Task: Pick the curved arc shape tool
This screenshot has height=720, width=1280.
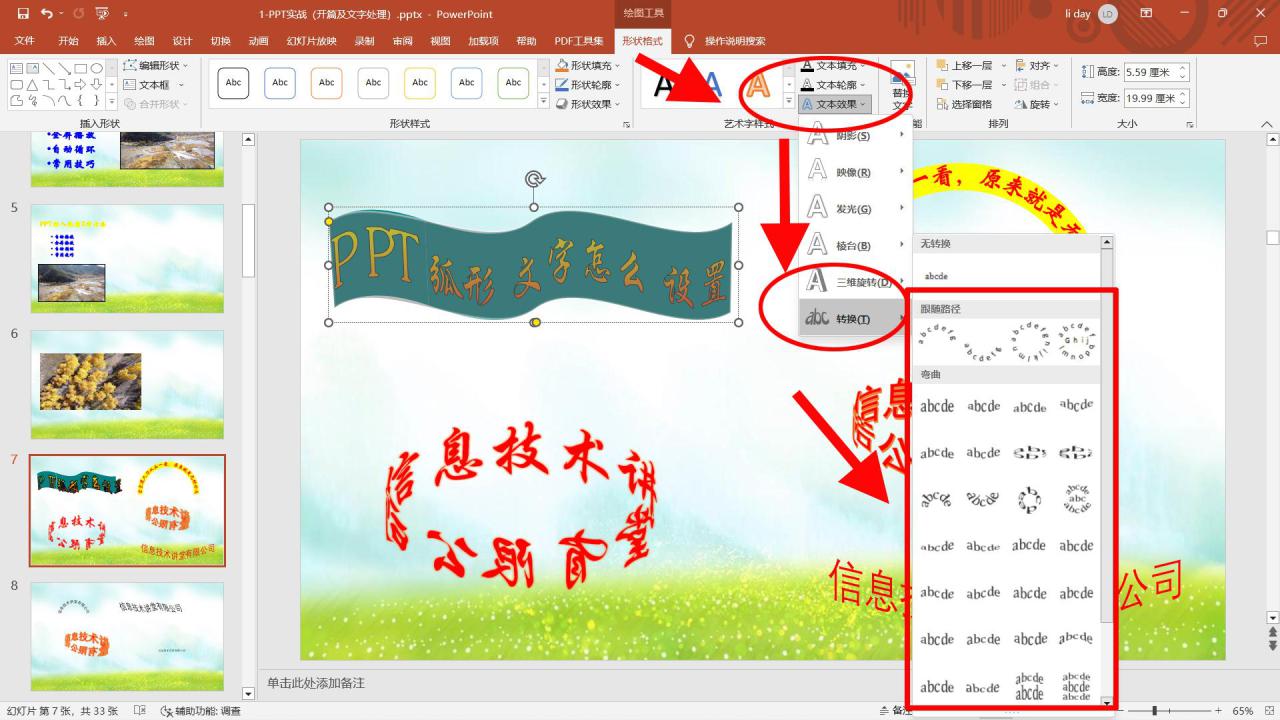Action: pos(48,101)
